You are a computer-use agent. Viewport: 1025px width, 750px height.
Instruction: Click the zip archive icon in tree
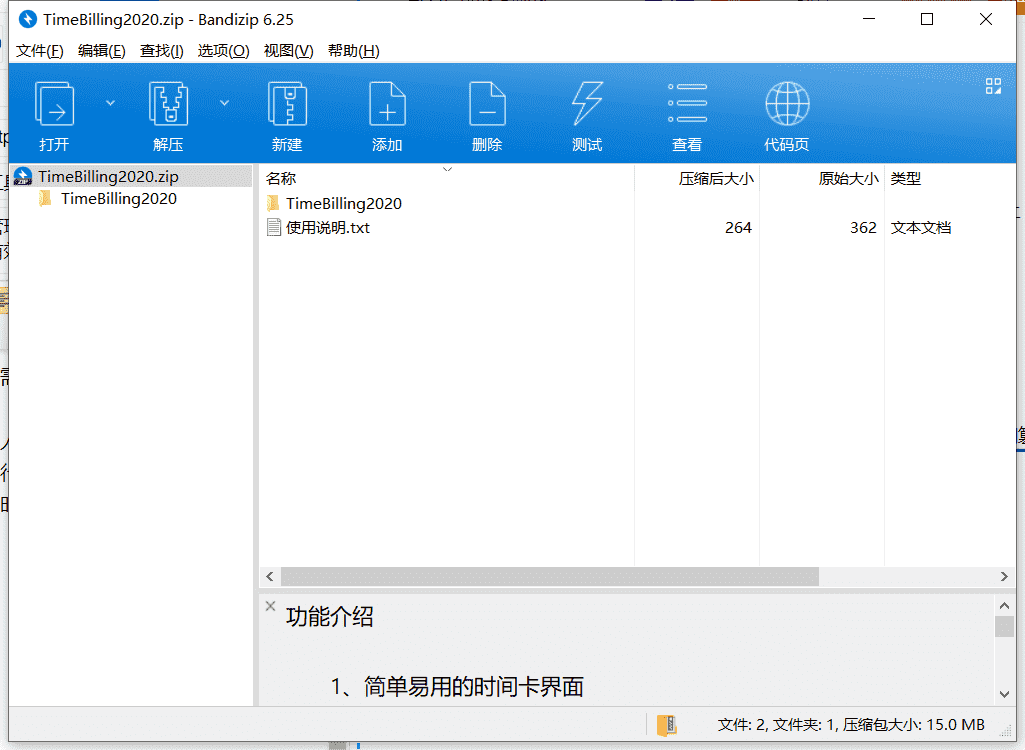[x=23, y=177]
